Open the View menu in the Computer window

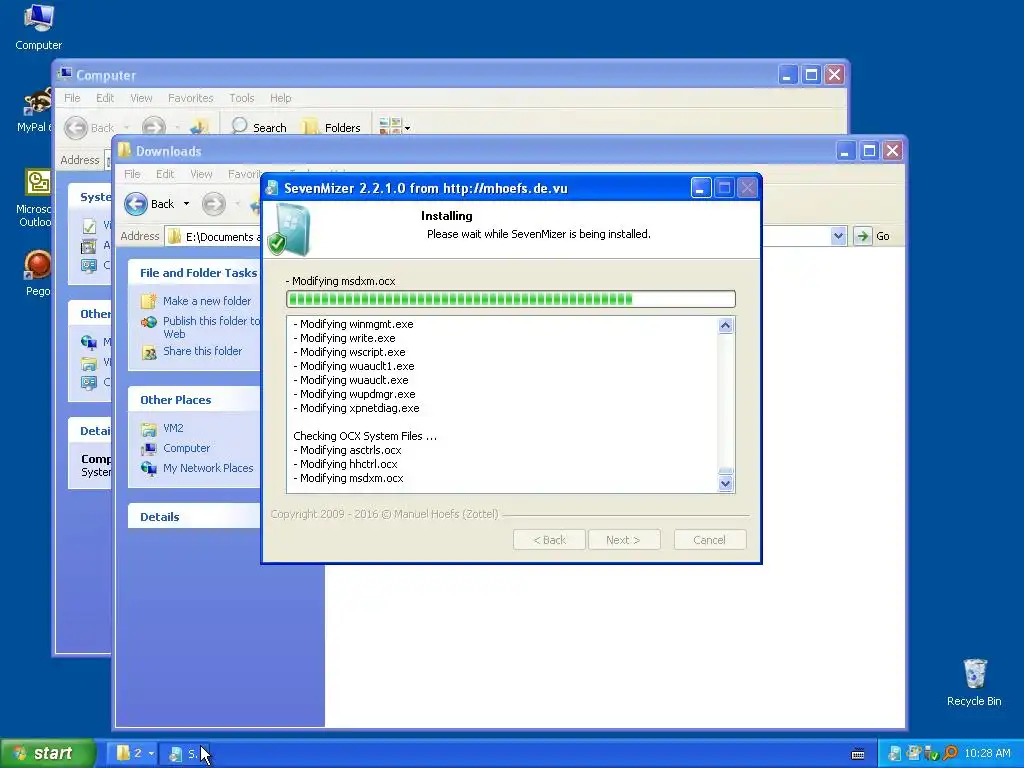click(141, 98)
